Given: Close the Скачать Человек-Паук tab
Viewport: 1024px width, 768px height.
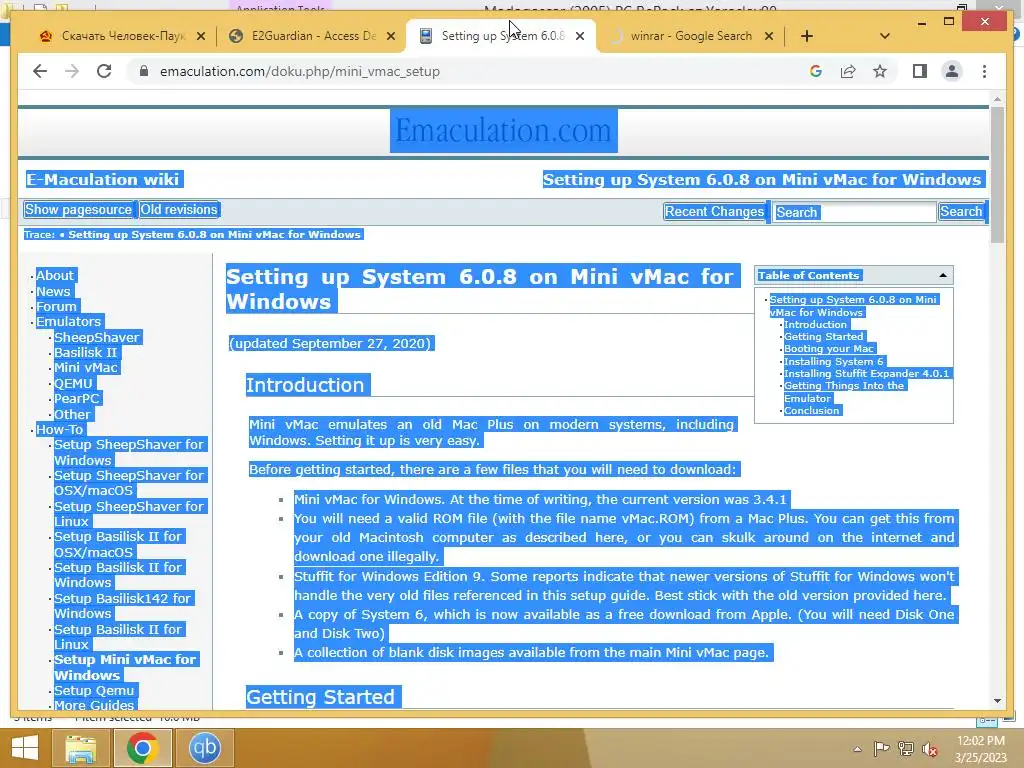Looking at the screenshot, I should point(201,36).
